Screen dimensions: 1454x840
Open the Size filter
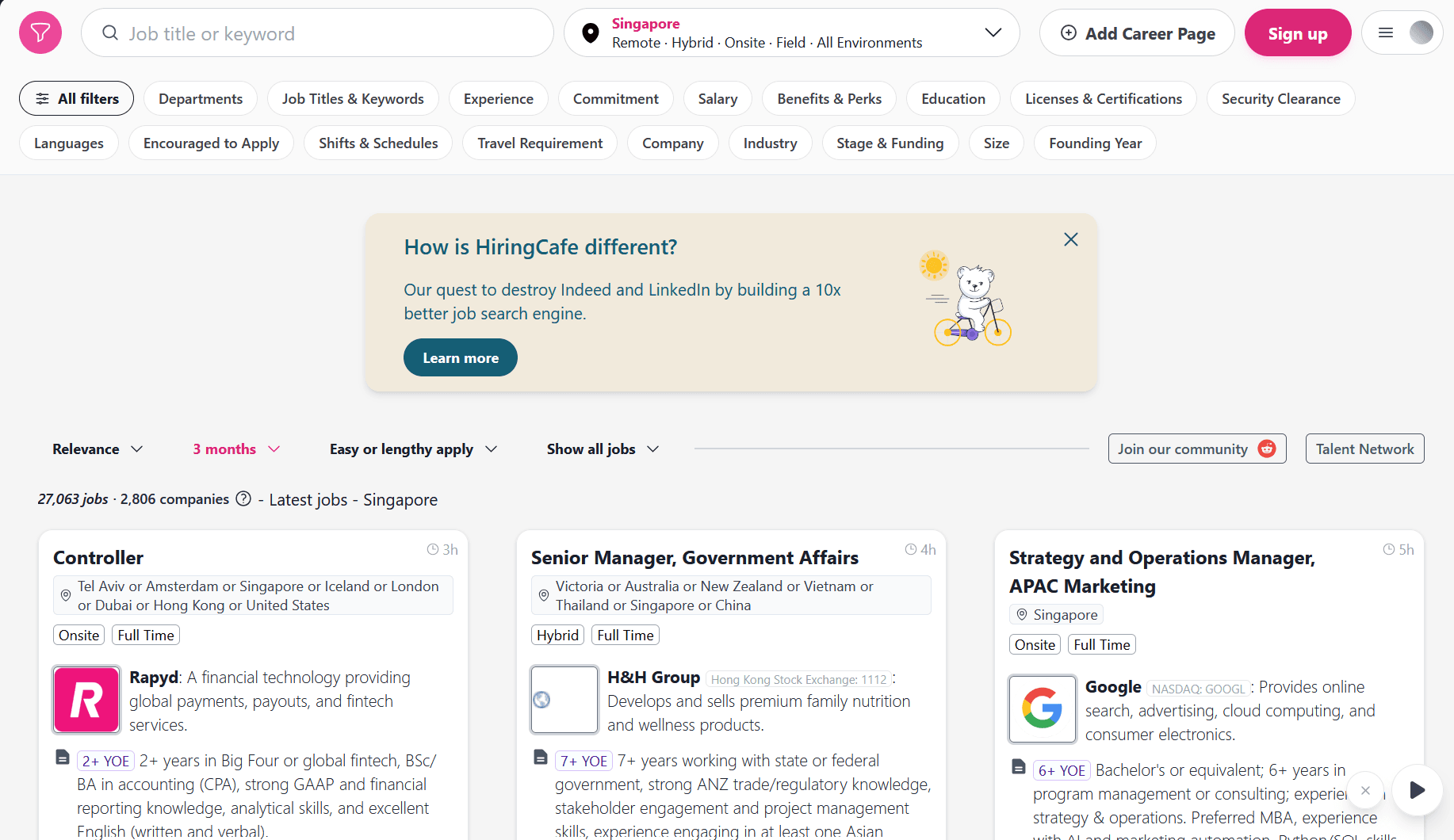click(x=997, y=143)
